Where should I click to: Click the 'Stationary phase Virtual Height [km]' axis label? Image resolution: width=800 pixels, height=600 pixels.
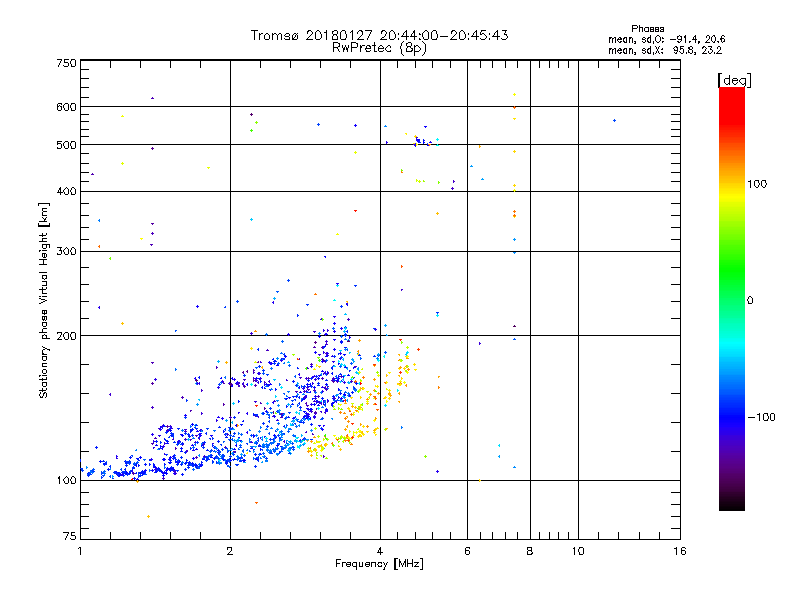point(44,300)
